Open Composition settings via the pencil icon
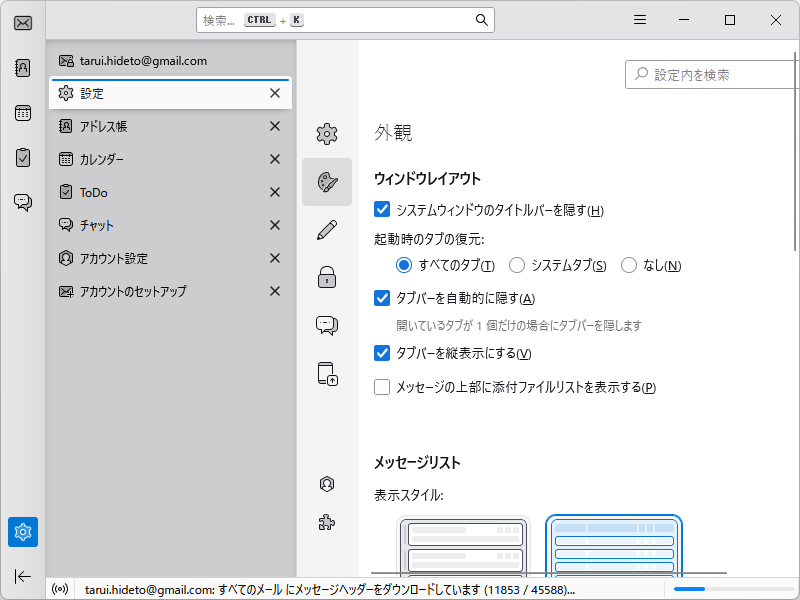 click(x=327, y=230)
